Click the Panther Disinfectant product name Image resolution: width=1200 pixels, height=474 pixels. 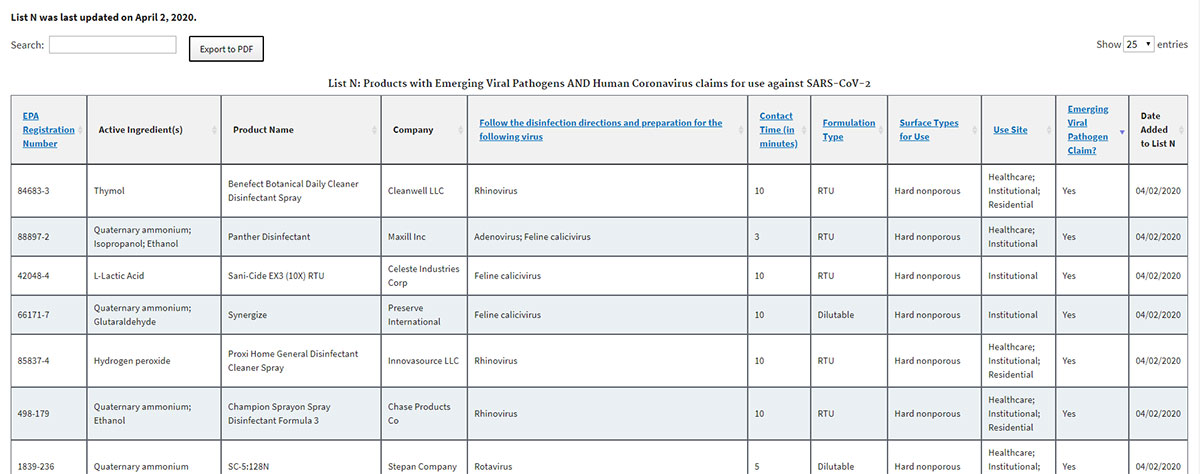click(270, 237)
